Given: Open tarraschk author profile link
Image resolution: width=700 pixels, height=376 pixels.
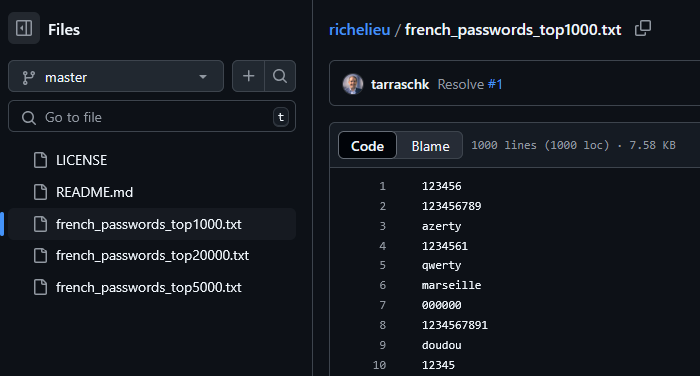Looking at the screenshot, I should [400, 84].
